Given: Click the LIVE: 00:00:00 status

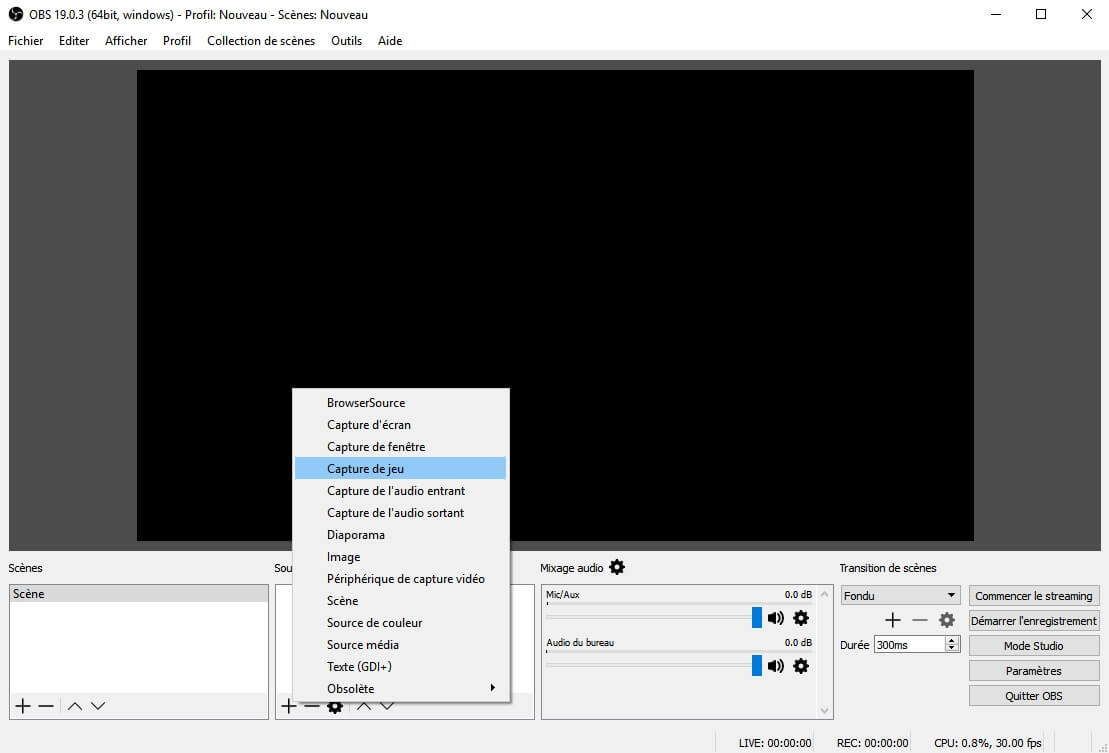Looking at the screenshot, I should 774,743.
